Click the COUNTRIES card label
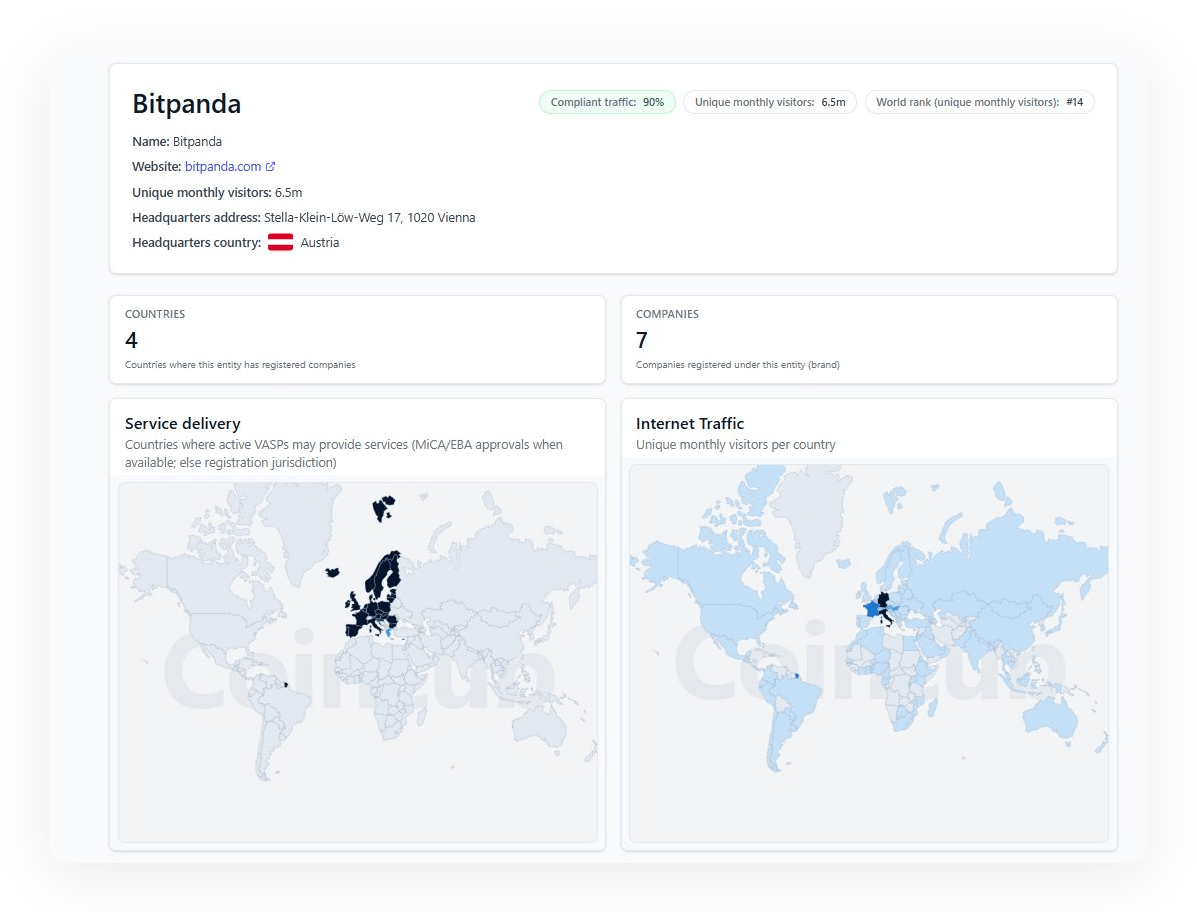 [155, 314]
